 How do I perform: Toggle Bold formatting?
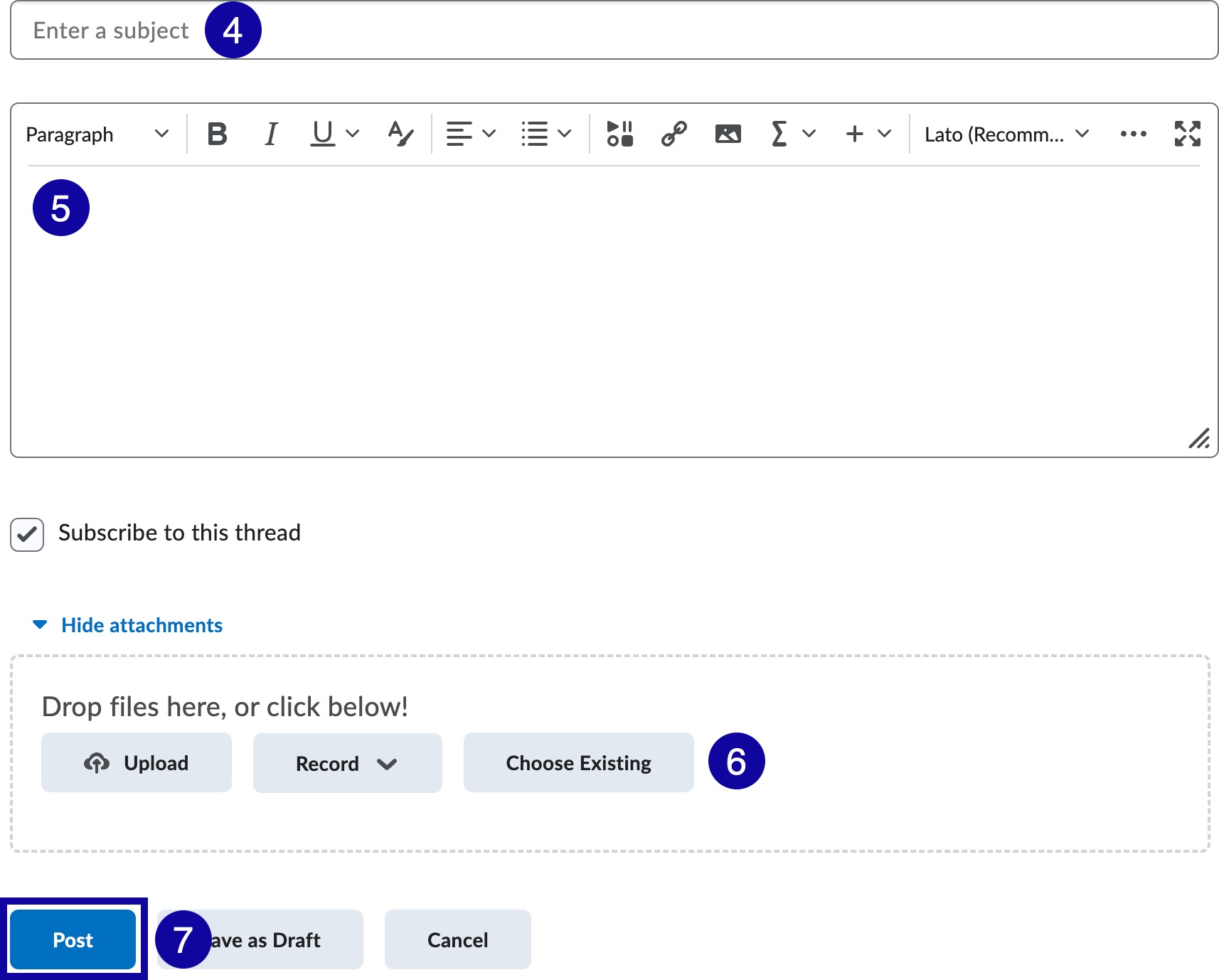[x=217, y=134]
